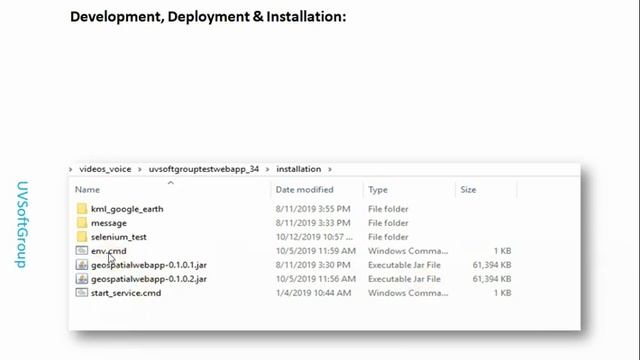Open the chevron after installation breadcrumb

[x=330, y=169]
